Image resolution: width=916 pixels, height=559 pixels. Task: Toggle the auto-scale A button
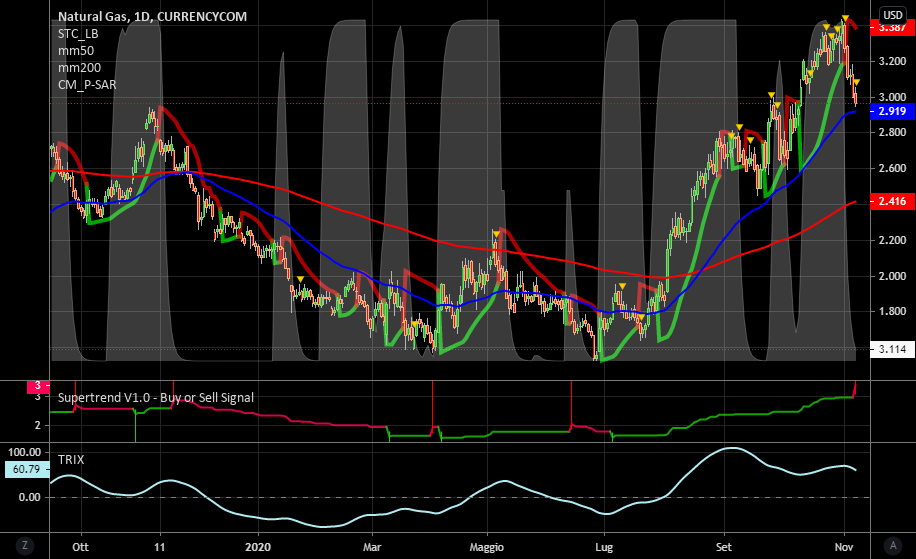893,546
